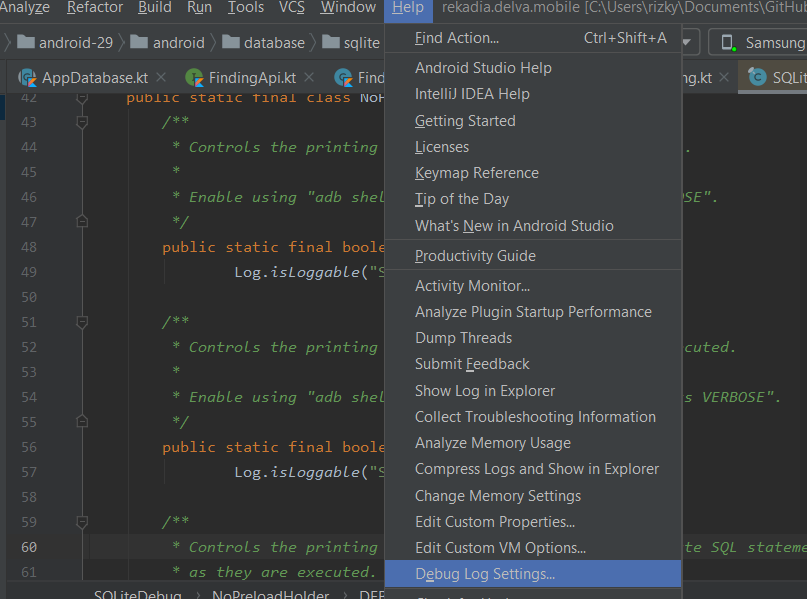This screenshot has width=807, height=599.
Task: Switch to the FindingApi.kt tab
Action: (252, 78)
